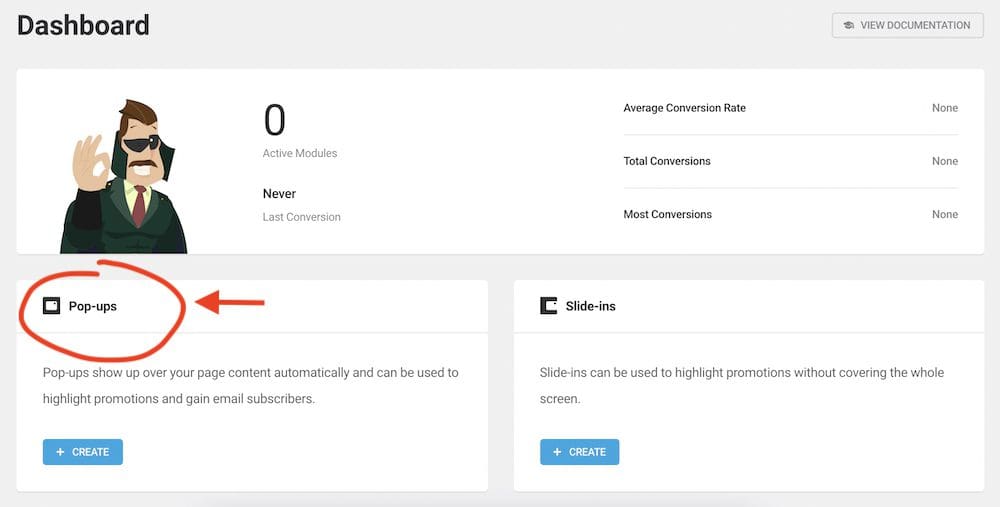The width and height of the screenshot is (1000, 507).
Task: Click the Average Conversion Rate label
Action: pos(684,108)
